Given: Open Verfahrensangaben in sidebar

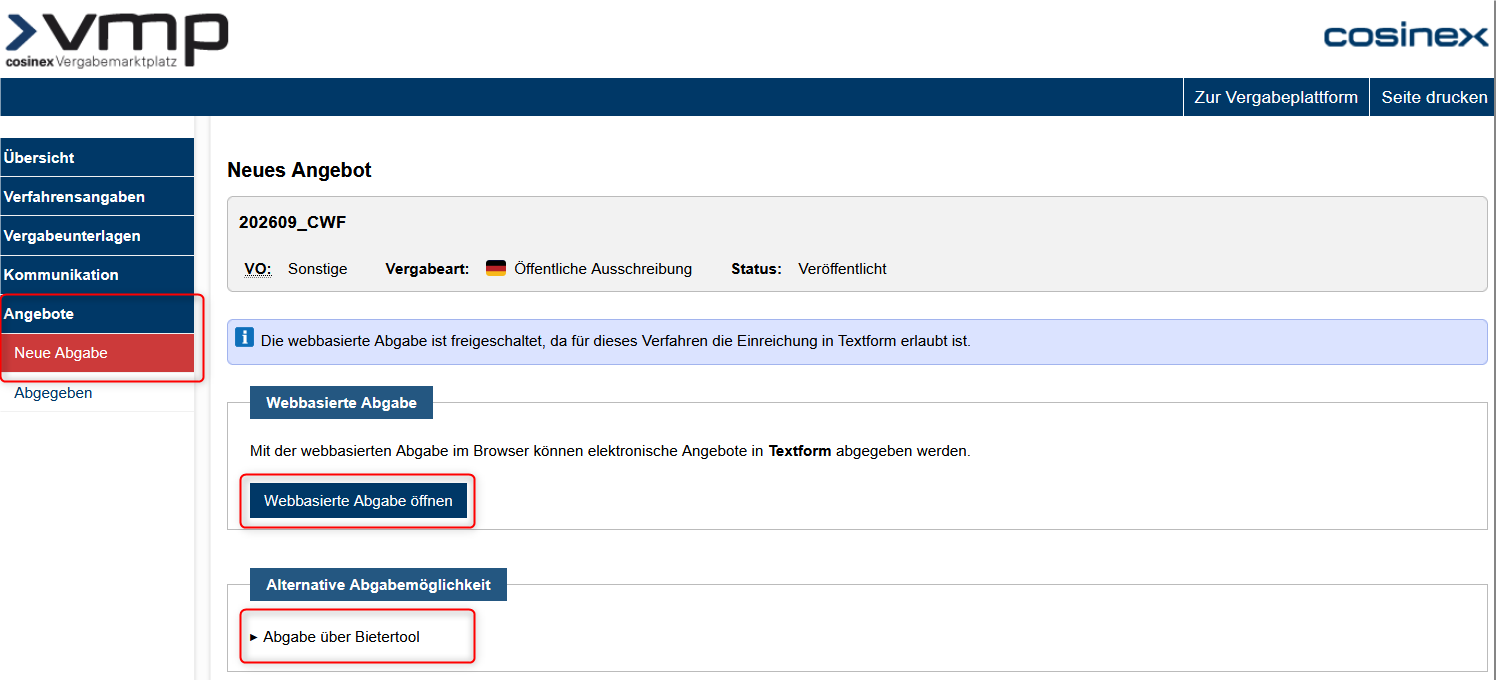Looking at the screenshot, I should 97,196.
